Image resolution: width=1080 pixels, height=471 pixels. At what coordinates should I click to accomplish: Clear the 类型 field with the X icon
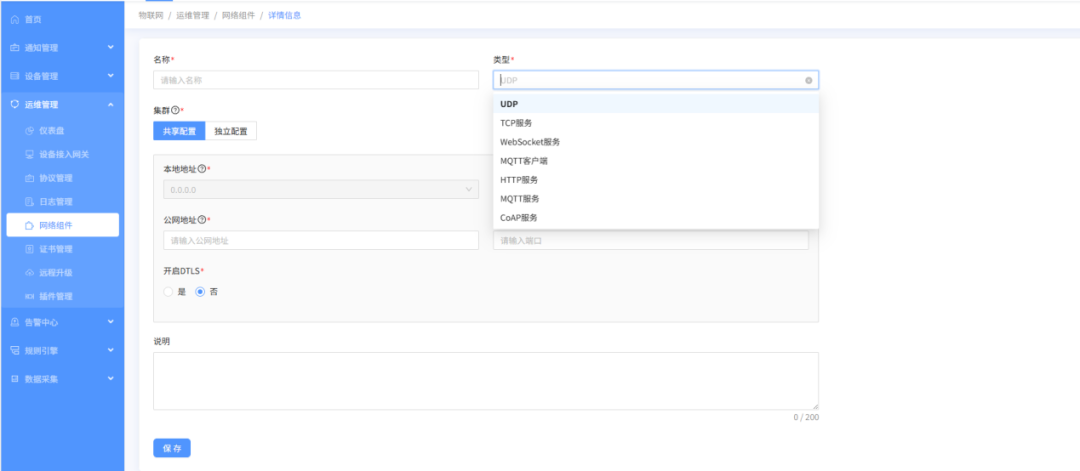(808, 81)
